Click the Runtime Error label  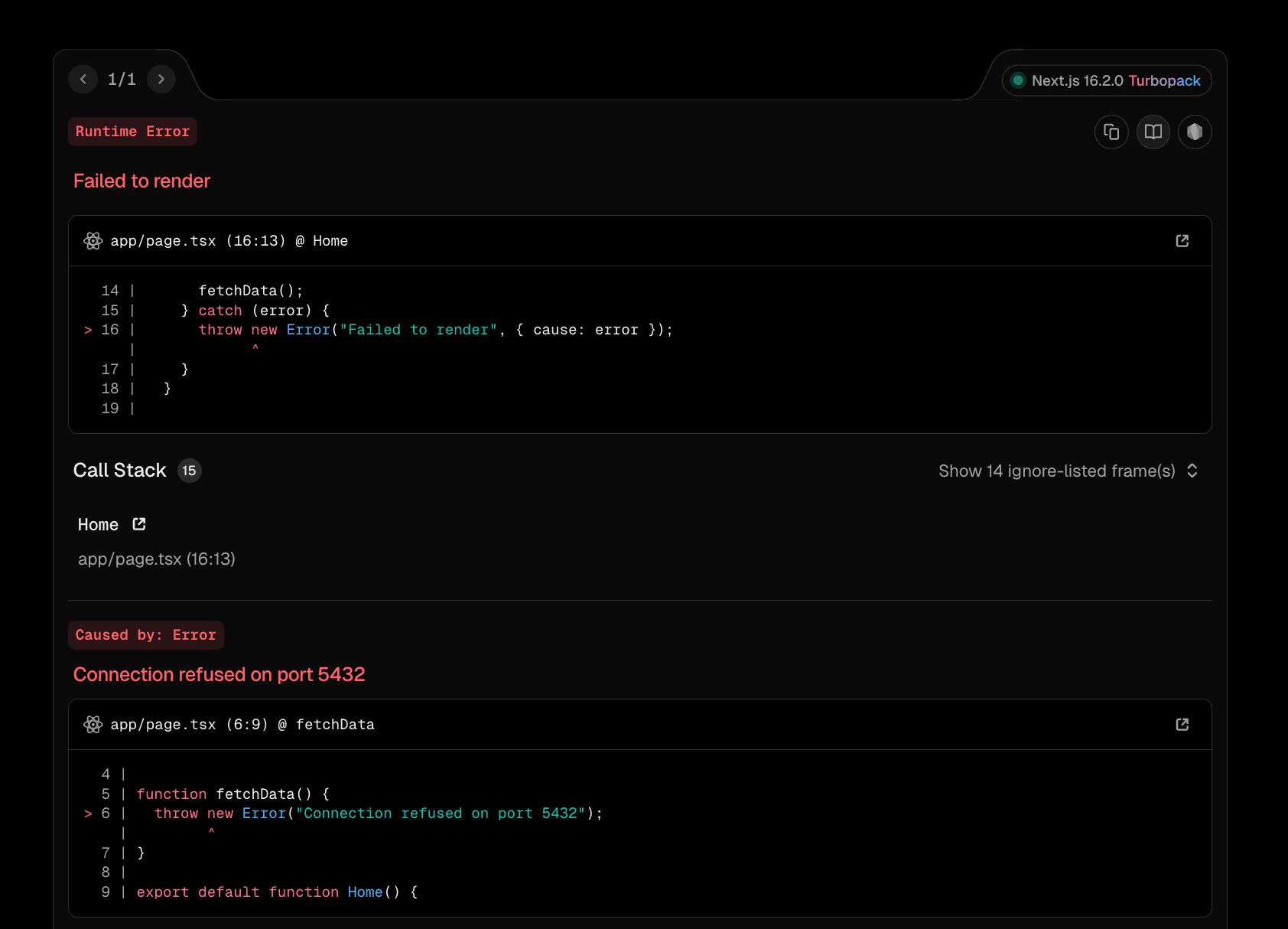coord(132,132)
